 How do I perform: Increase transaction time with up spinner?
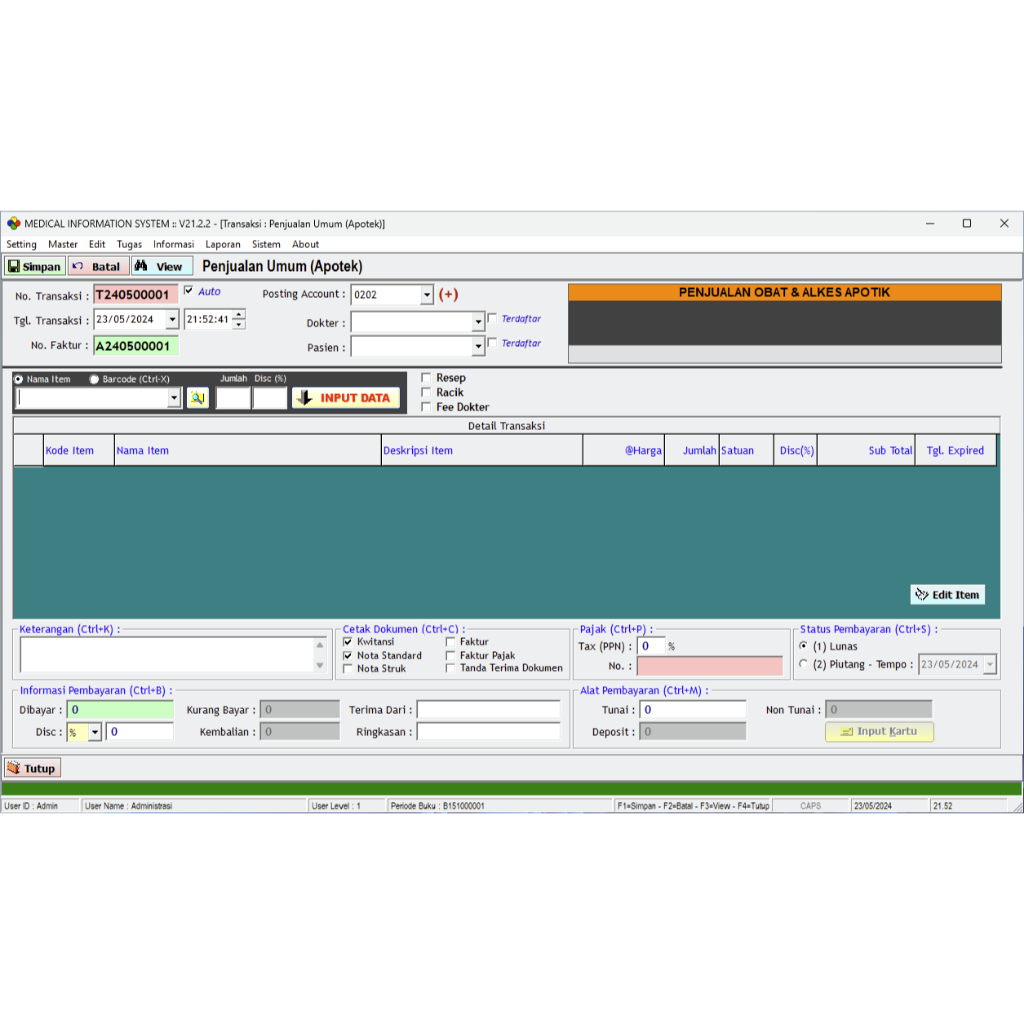point(239,315)
